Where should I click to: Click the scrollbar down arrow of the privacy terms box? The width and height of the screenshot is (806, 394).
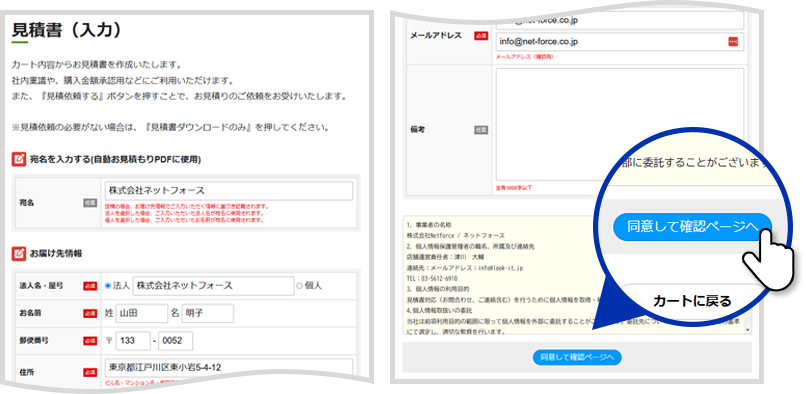click(747, 330)
